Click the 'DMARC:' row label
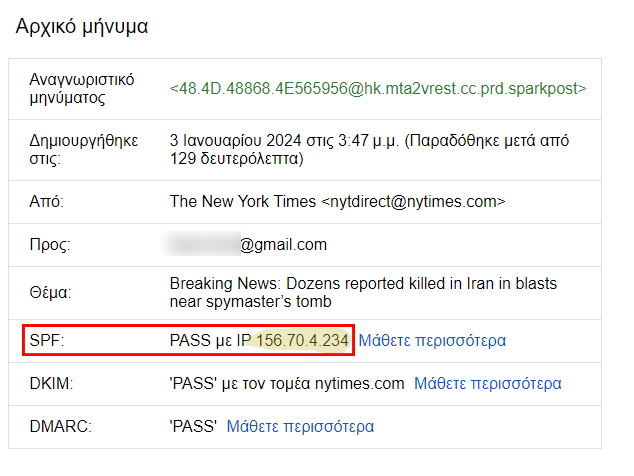The image size is (634, 476). tap(61, 426)
